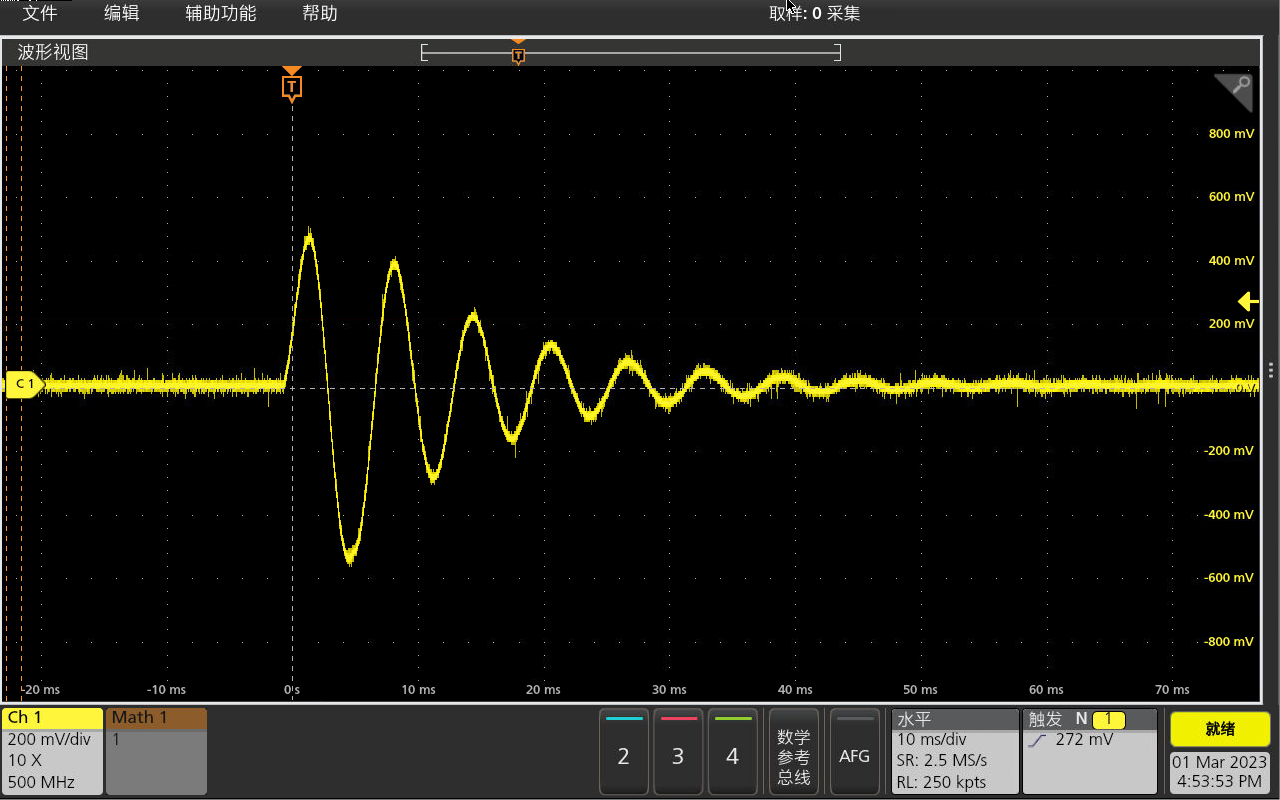Click the 就绪 acquisition status button

[x=1220, y=729]
